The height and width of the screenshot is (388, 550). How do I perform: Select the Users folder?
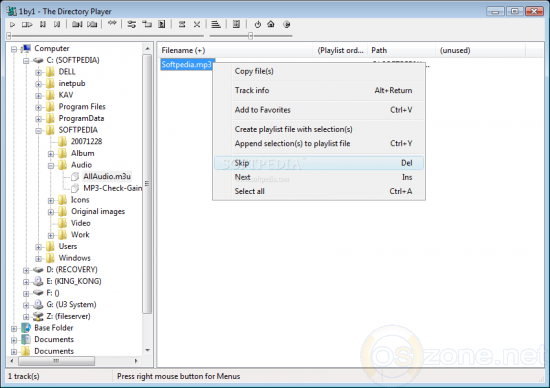click(x=68, y=247)
